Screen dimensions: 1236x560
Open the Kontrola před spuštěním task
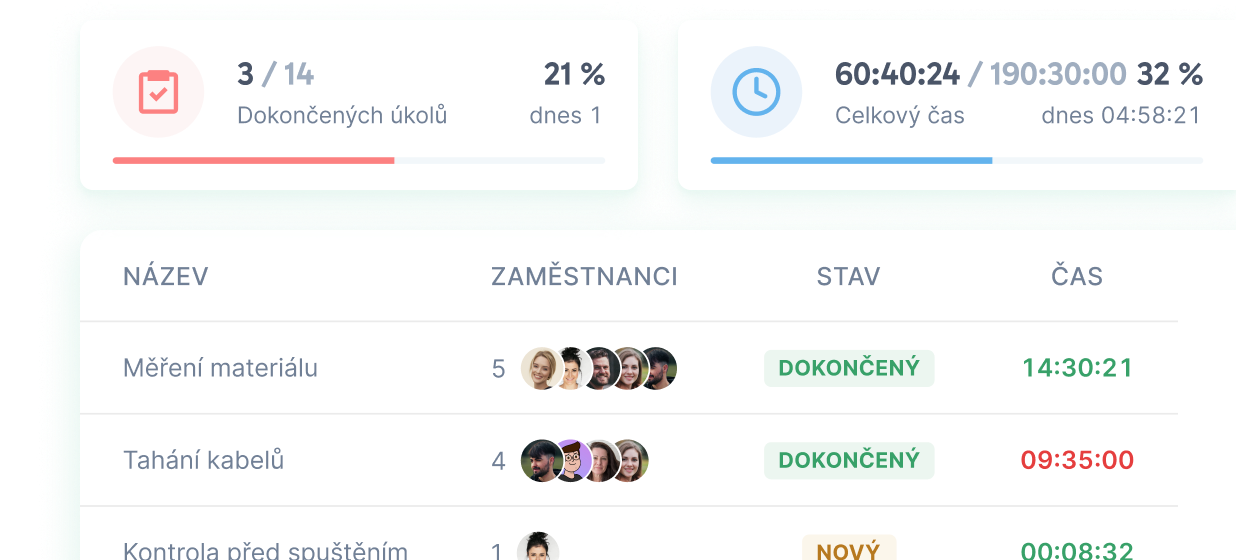265,551
